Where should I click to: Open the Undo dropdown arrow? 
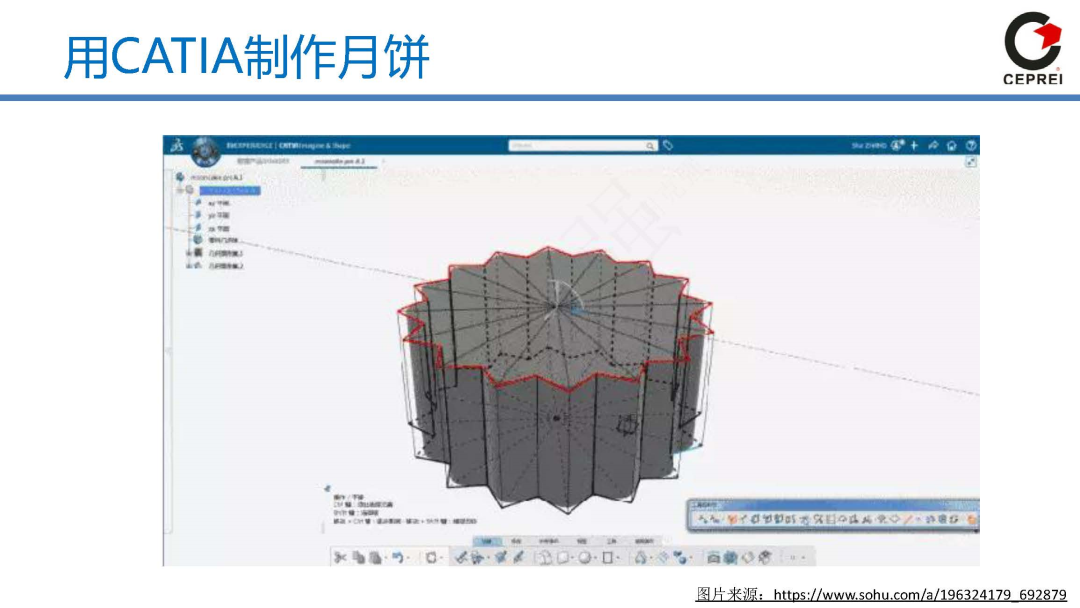408,558
